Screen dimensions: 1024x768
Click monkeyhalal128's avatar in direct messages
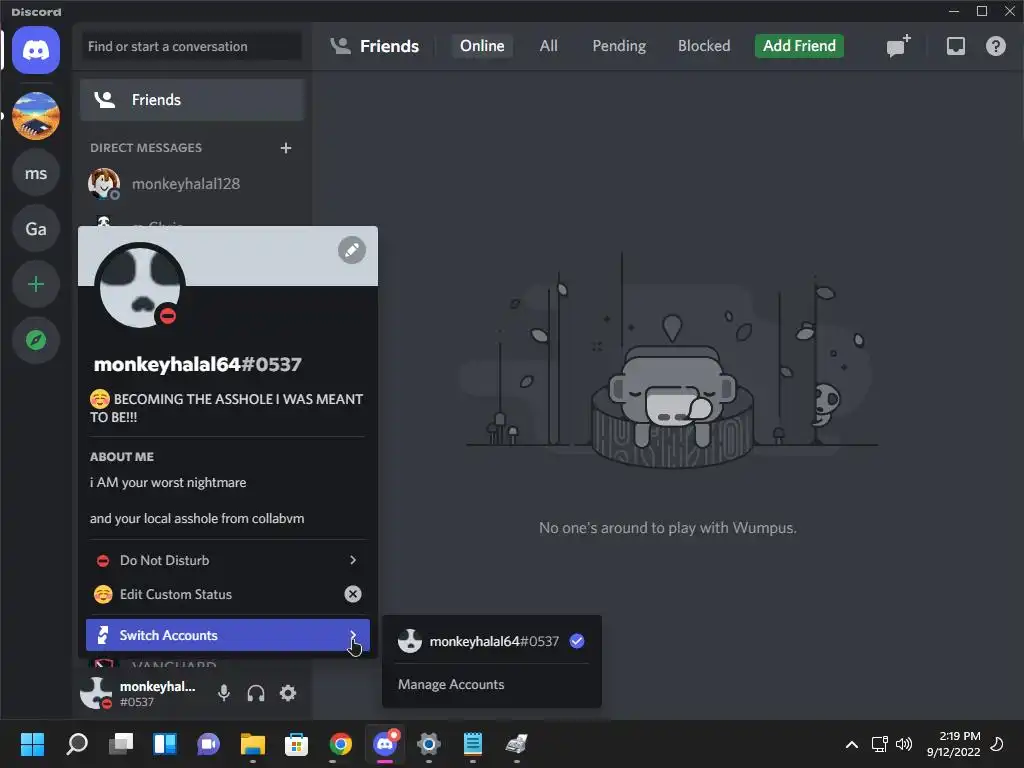(x=104, y=184)
